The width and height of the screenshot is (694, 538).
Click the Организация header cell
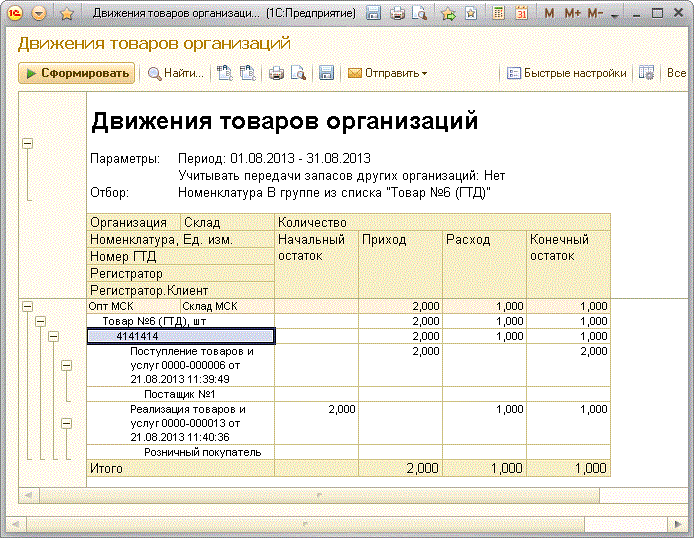point(134,222)
